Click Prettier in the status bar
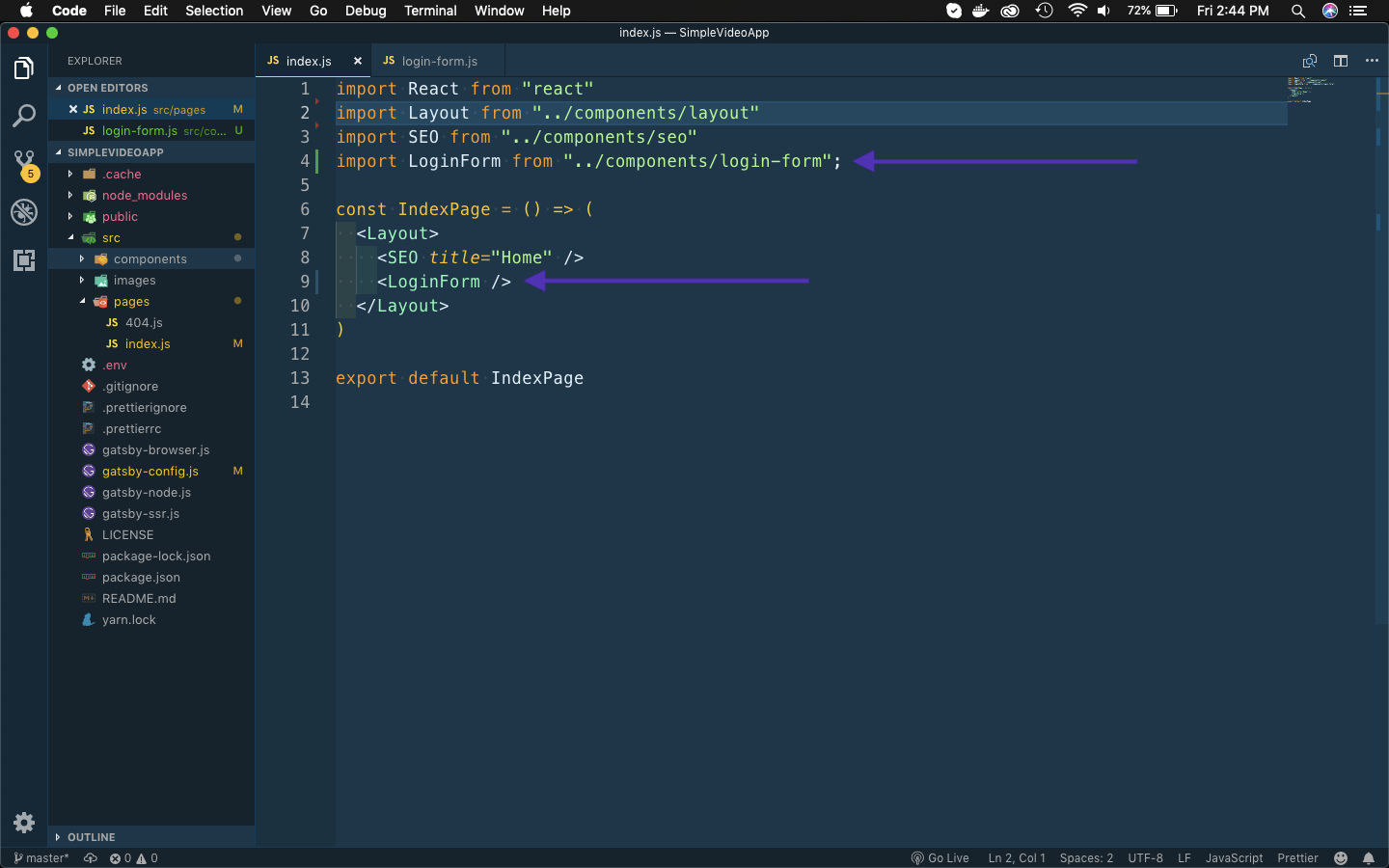The width and height of the screenshot is (1389, 868). pyautogui.click(x=1297, y=858)
